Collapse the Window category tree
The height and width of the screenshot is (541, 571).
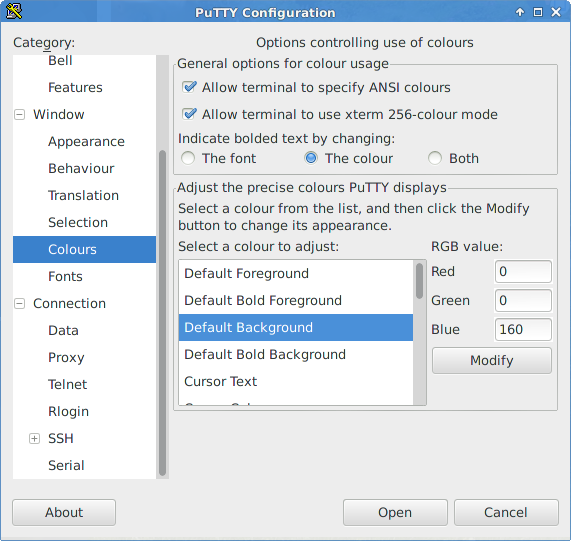pos(19,115)
